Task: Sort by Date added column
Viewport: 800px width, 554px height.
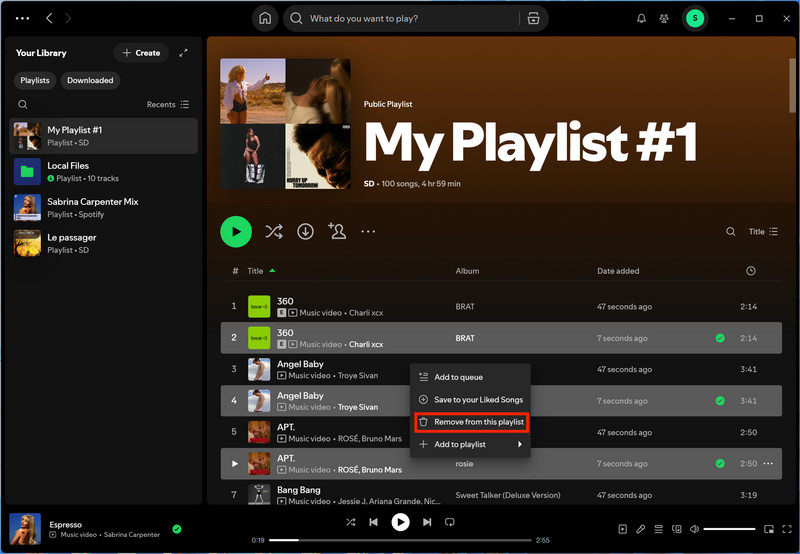Action: (x=618, y=271)
